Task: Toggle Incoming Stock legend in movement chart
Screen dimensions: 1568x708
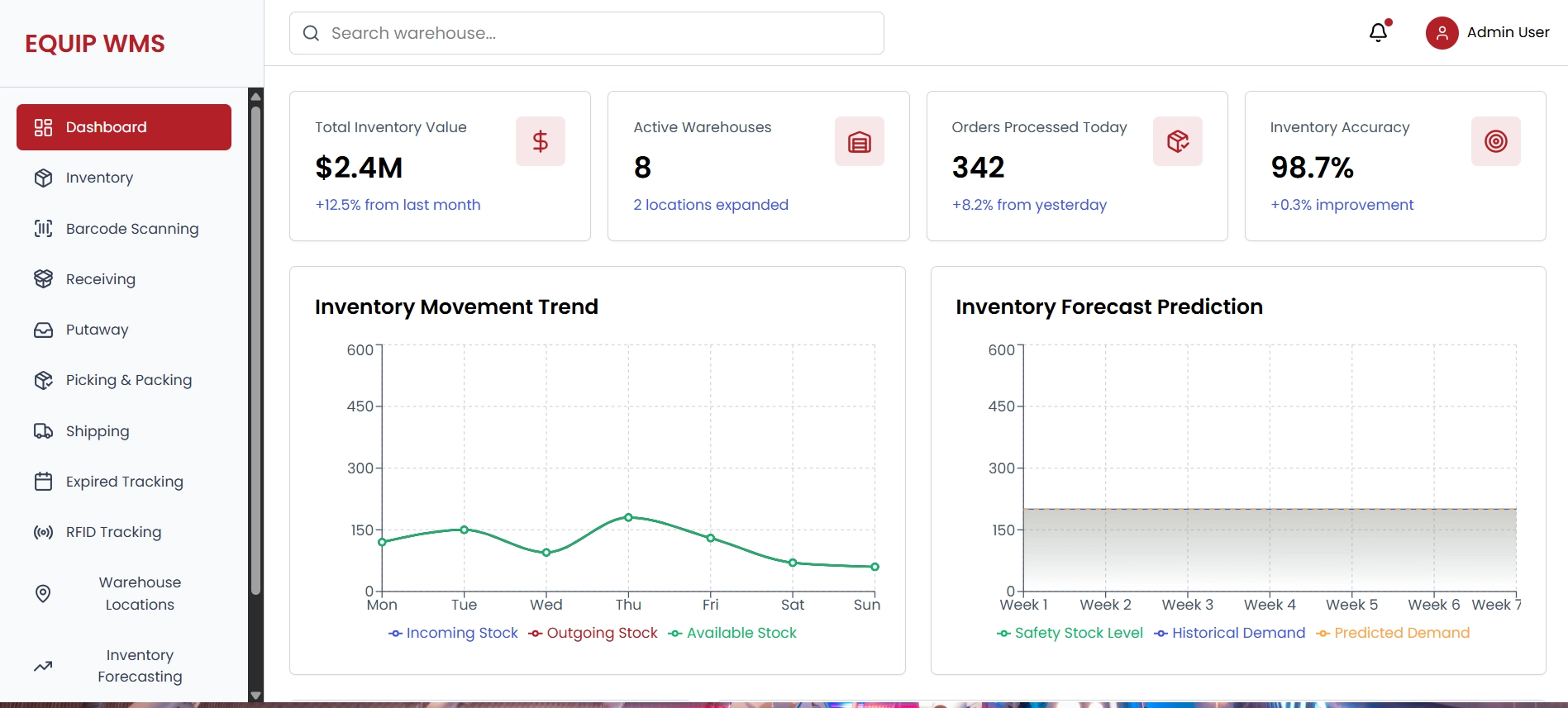Action: tap(453, 633)
